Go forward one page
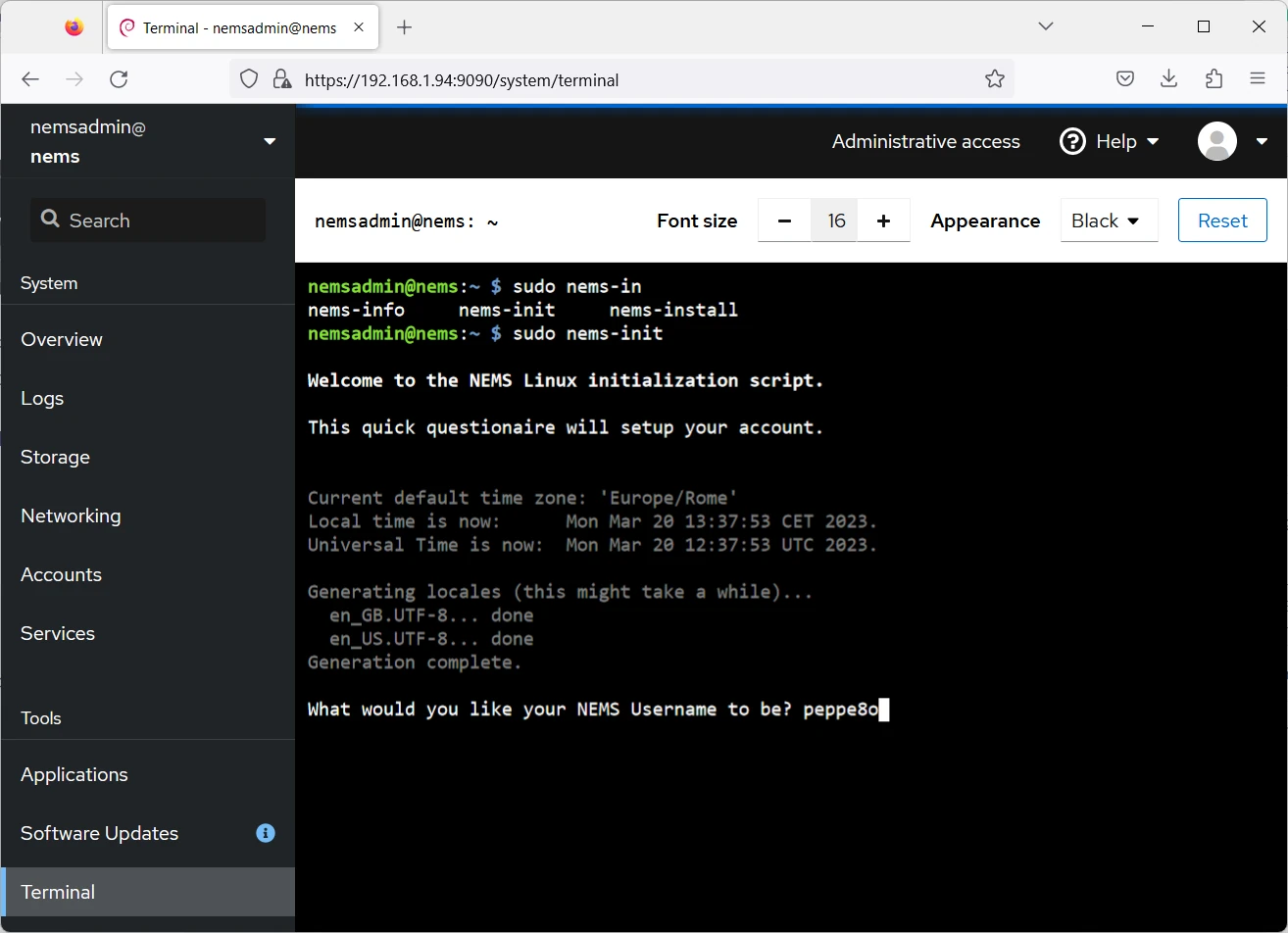 pyautogui.click(x=74, y=79)
